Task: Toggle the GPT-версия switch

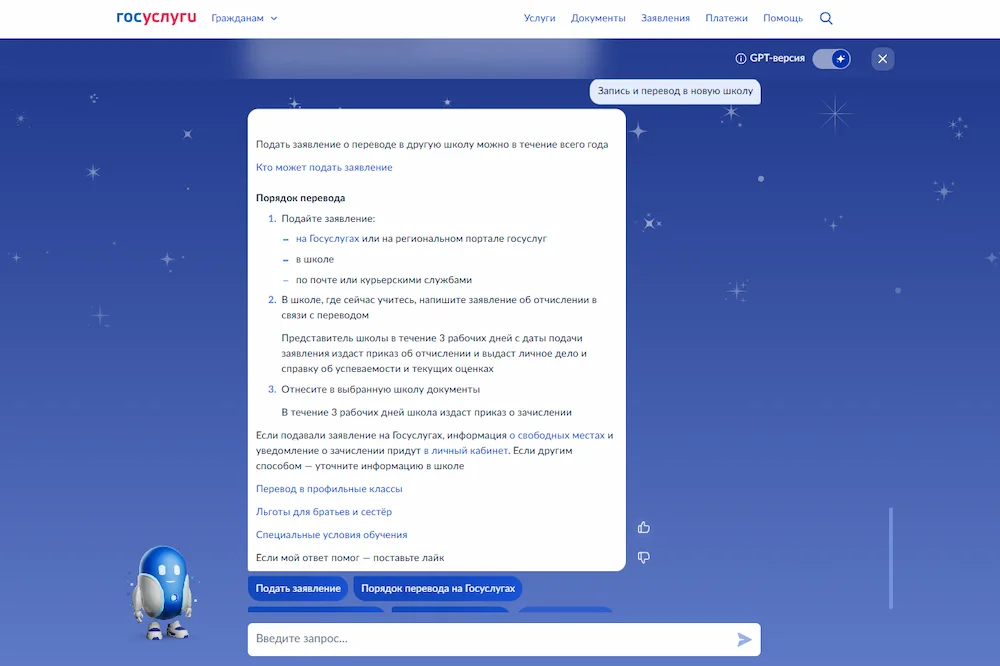Action: [832, 59]
